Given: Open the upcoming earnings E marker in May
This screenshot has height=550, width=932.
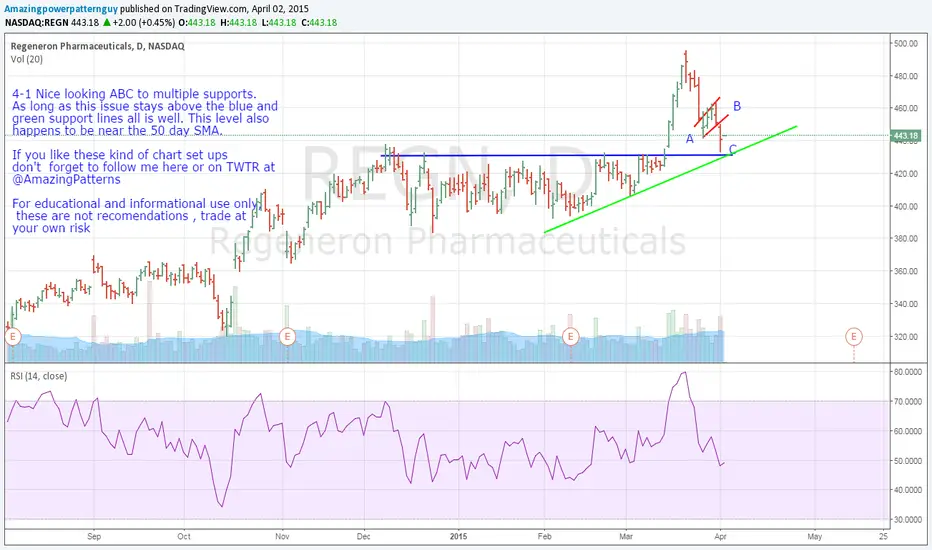Looking at the screenshot, I should coord(854,337).
